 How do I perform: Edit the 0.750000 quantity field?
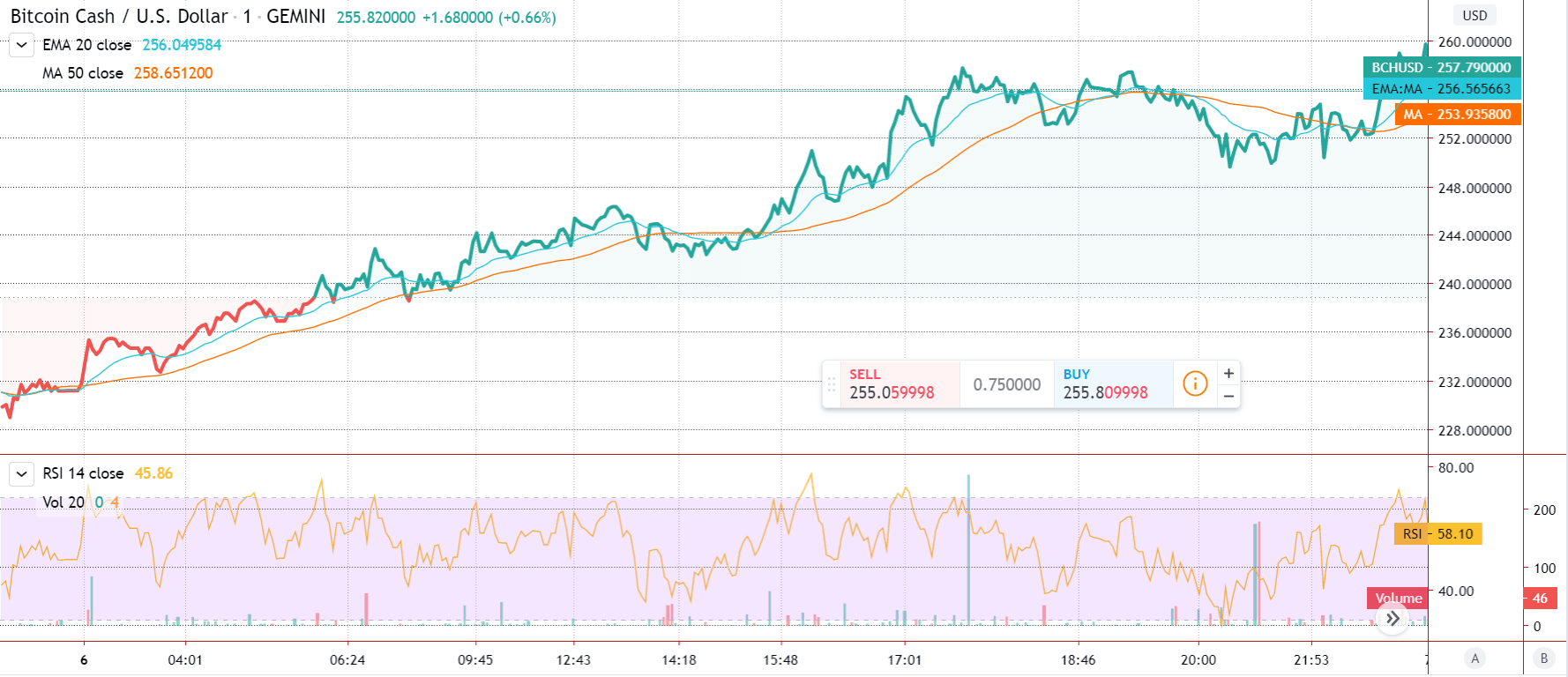click(x=1007, y=384)
